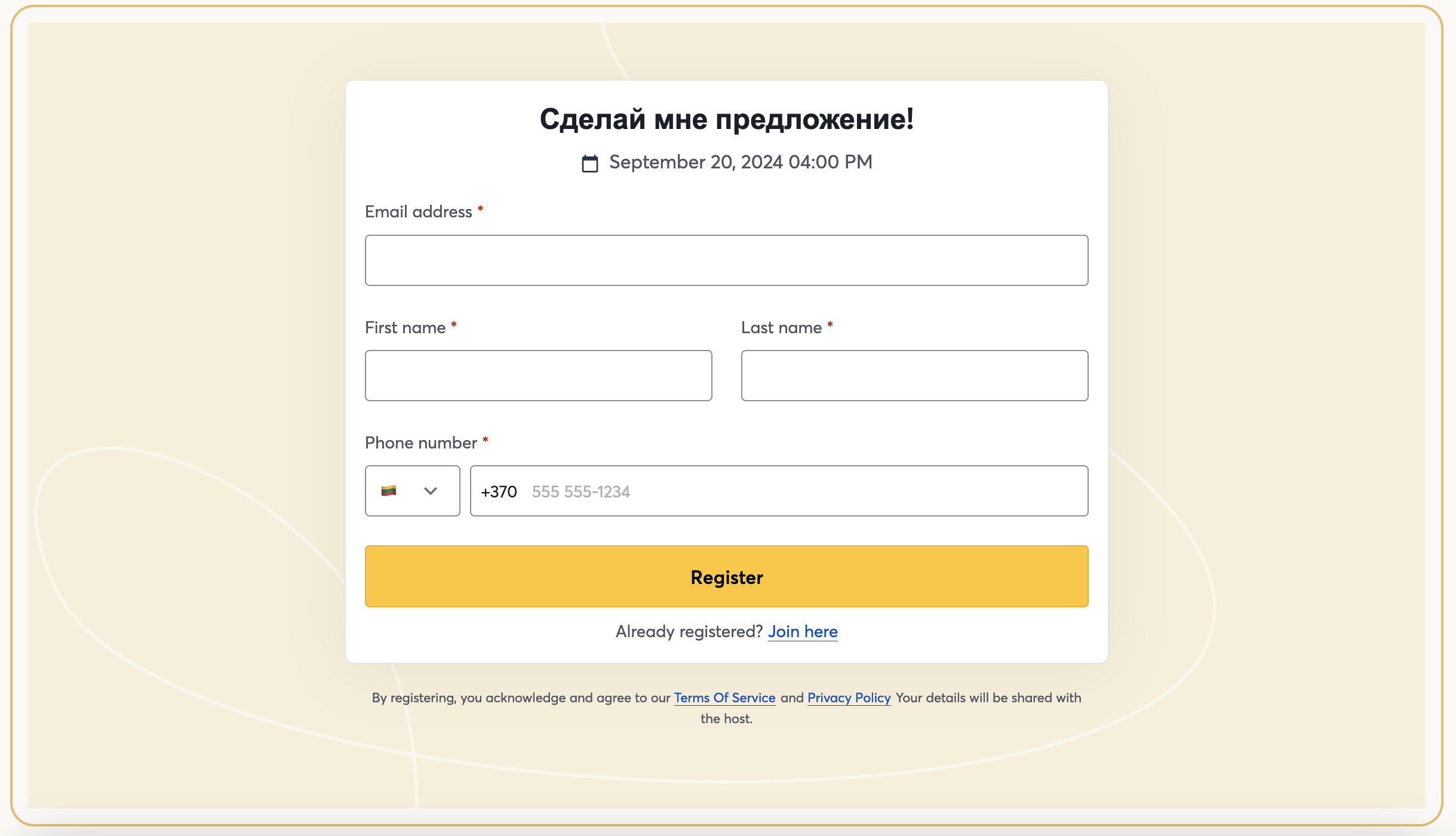Click the First name label
Screen dimensions: 1456x836
pyautogui.click(x=406, y=328)
